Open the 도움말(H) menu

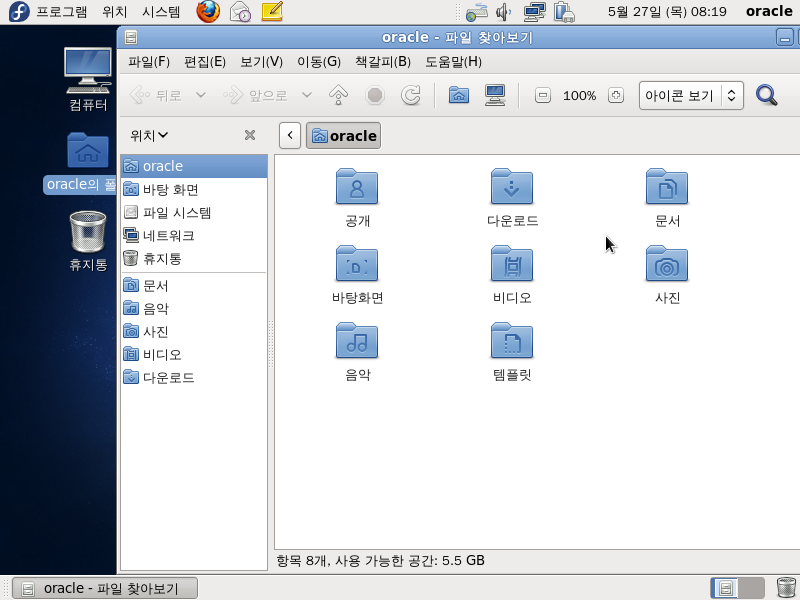(453, 62)
